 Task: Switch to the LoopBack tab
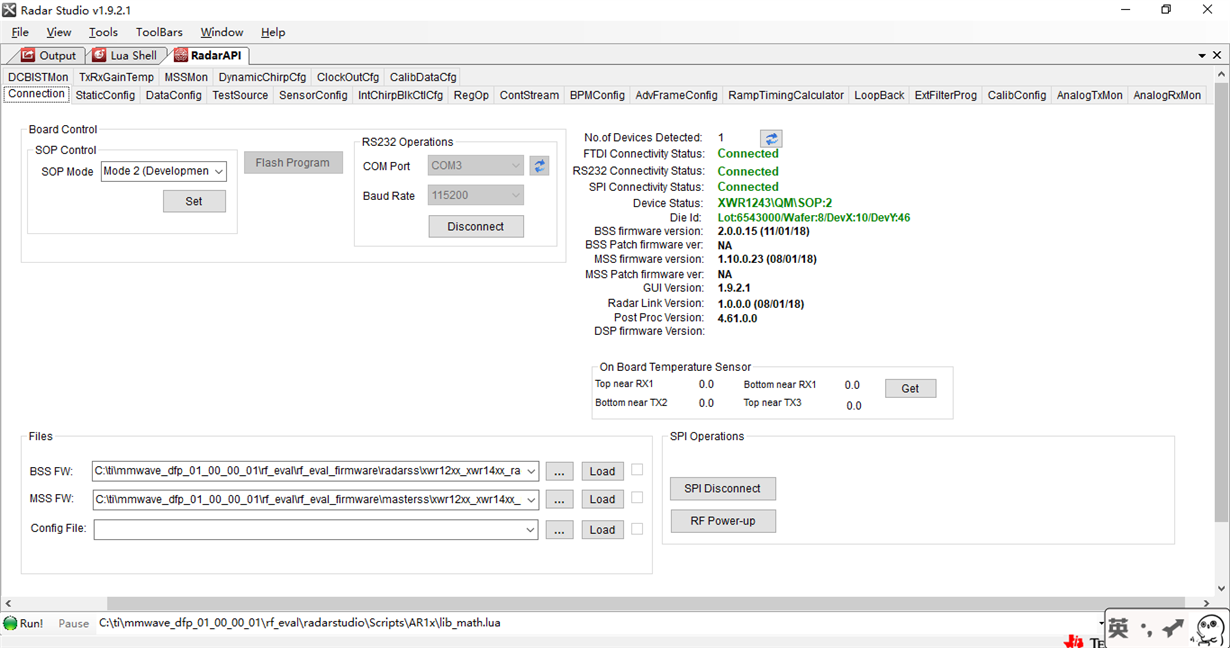[879, 95]
